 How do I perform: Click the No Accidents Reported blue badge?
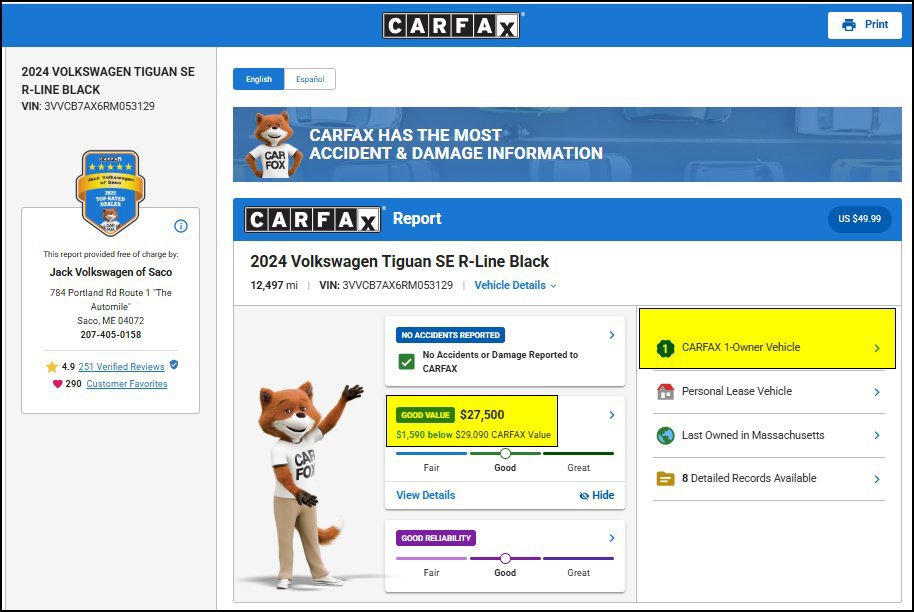coord(451,335)
